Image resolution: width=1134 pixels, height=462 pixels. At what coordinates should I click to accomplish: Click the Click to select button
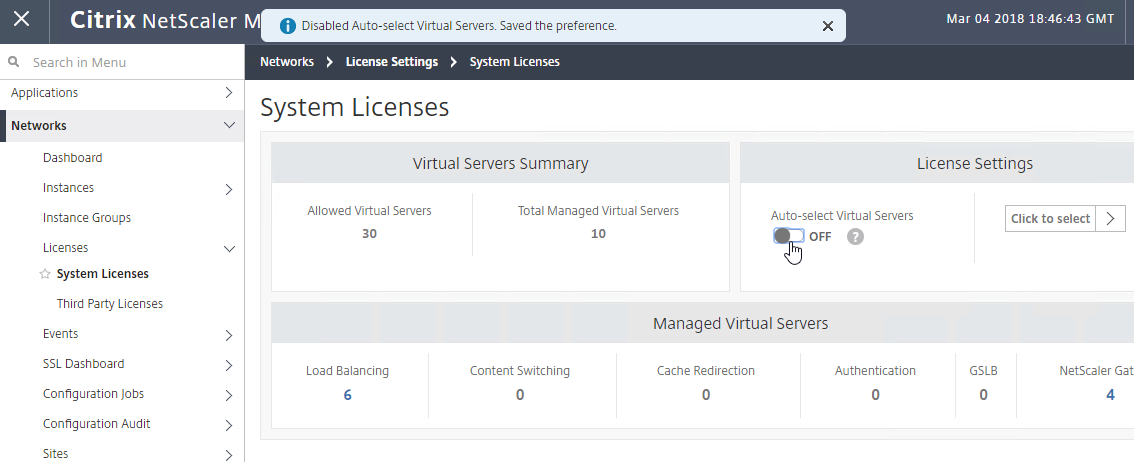(x=1051, y=218)
